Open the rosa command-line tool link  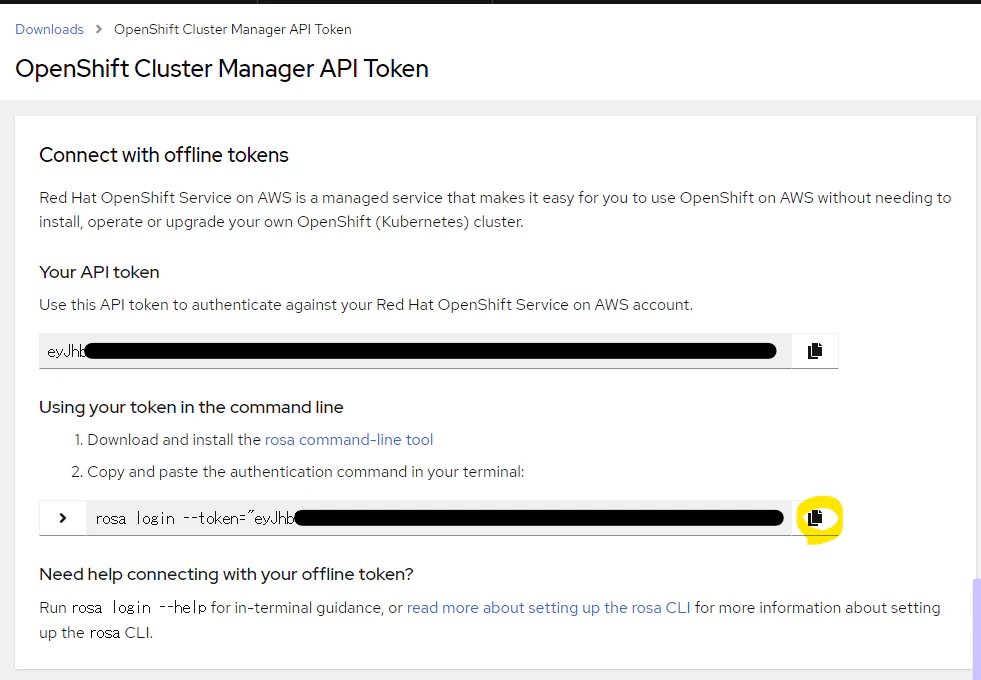tap(348, 440)
